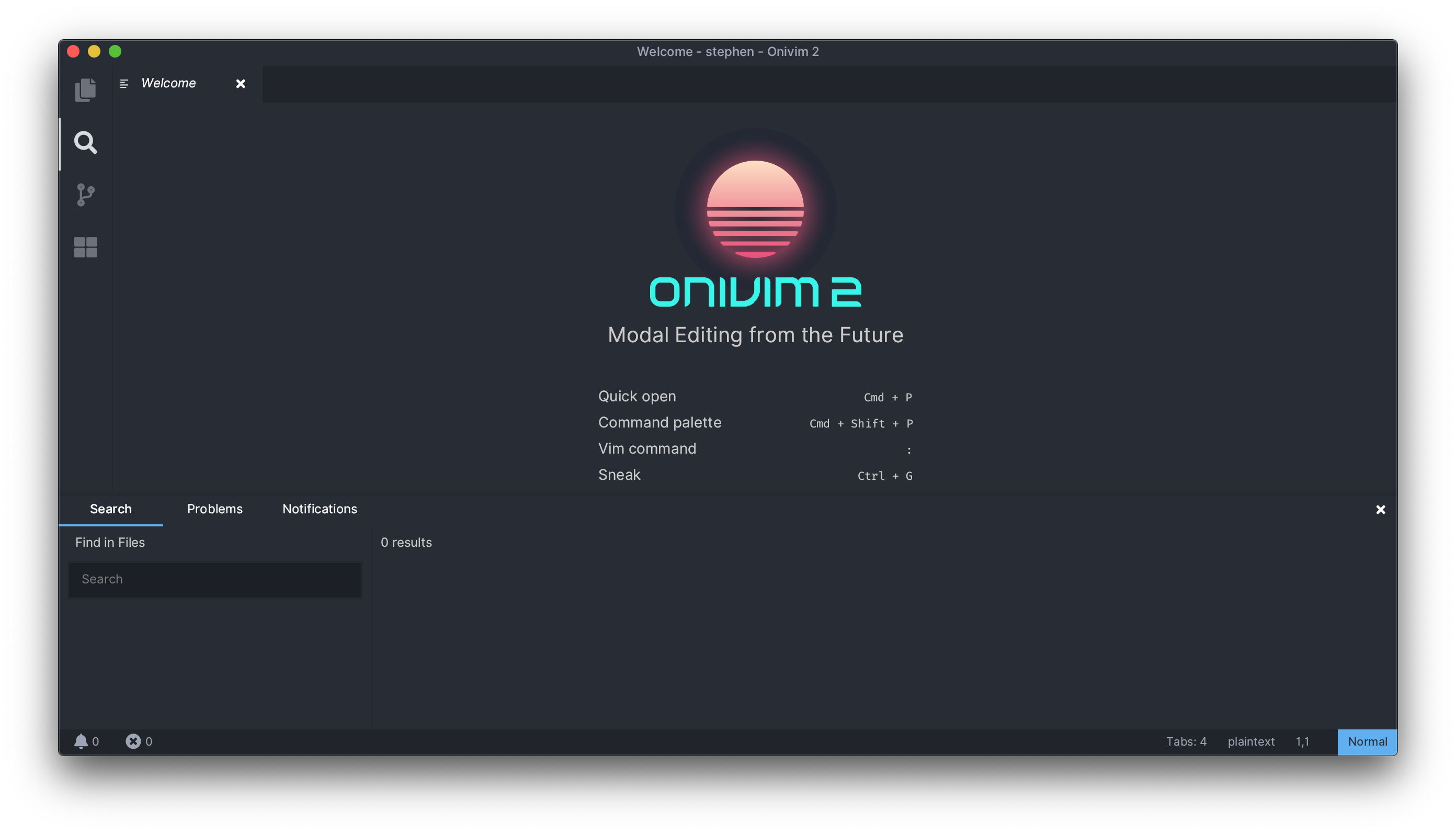Open the Source Control icon
The height and width of the screenshot is (833, 1456).
coord(85,195)
